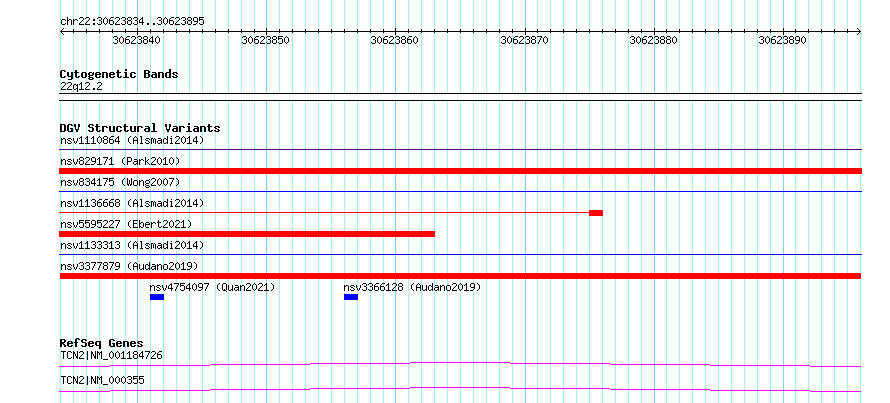Click the small red block of nsv1136668

[x=596, y=213]
